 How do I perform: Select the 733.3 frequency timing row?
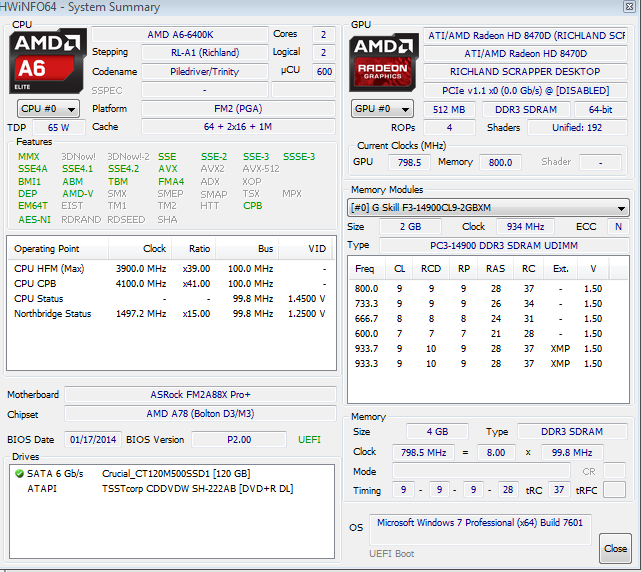[488, 304]
